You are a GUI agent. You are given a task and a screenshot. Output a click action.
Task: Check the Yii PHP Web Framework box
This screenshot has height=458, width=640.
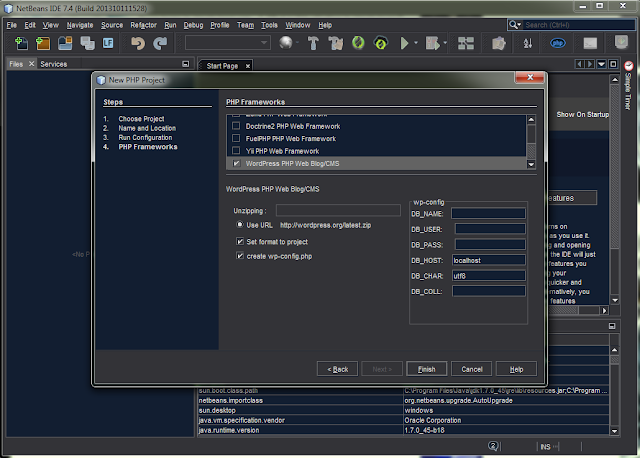click(236, 151)
